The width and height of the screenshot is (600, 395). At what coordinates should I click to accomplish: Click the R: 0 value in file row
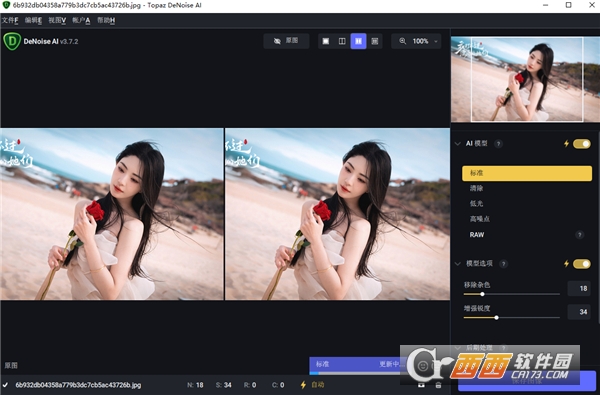click(x=250, y=385)
